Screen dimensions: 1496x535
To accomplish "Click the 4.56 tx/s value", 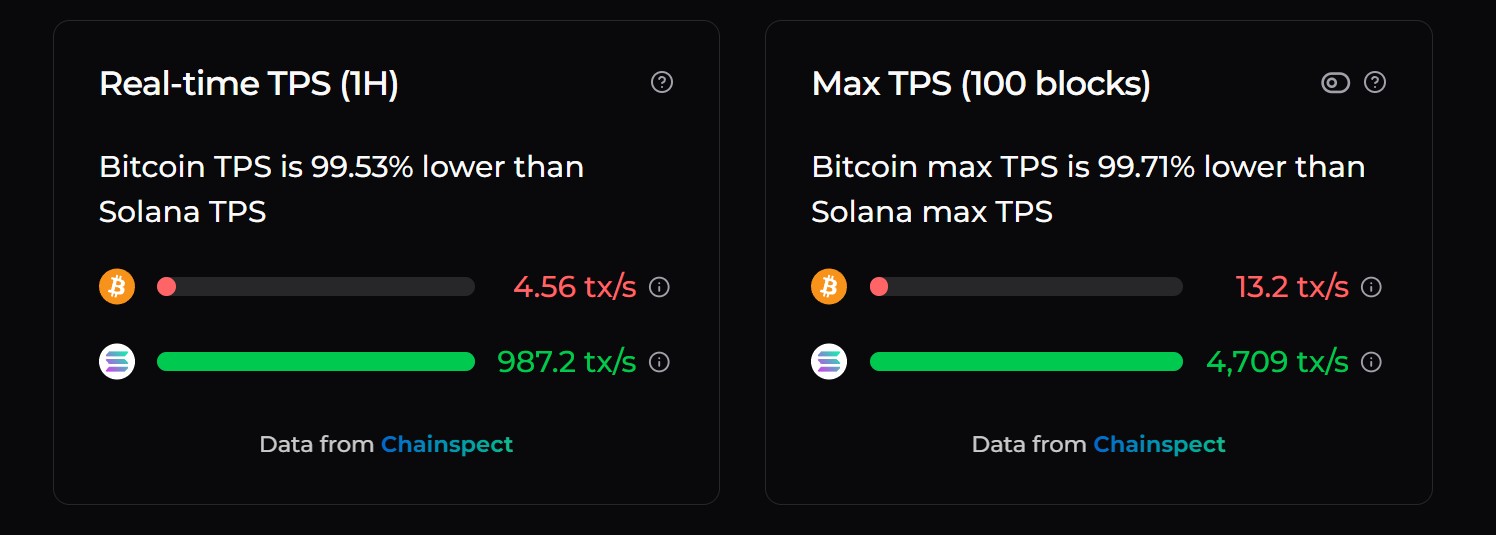I will click(x=575, y=287).
